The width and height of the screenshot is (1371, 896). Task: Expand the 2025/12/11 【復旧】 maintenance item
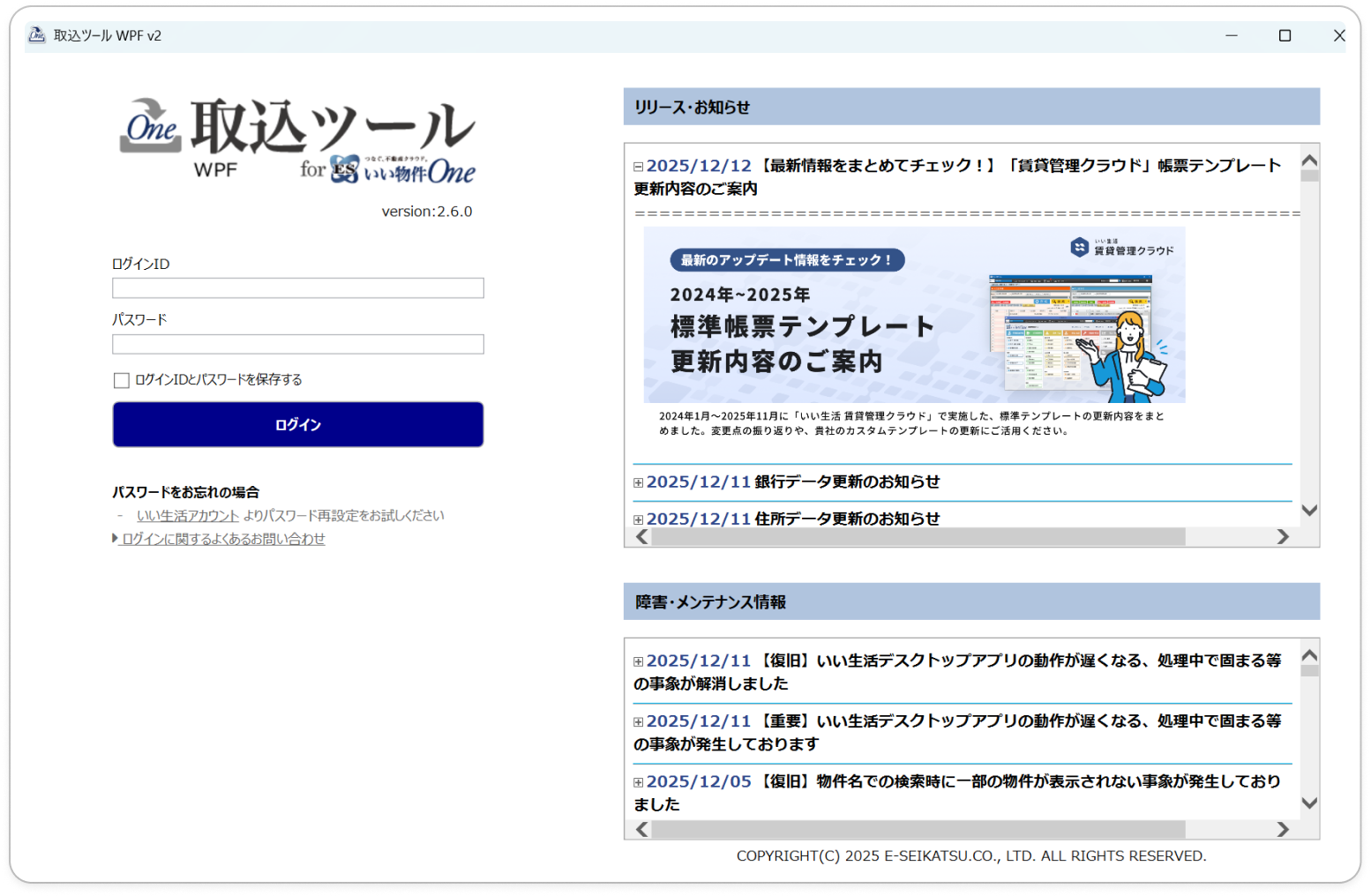pos(638,661)
